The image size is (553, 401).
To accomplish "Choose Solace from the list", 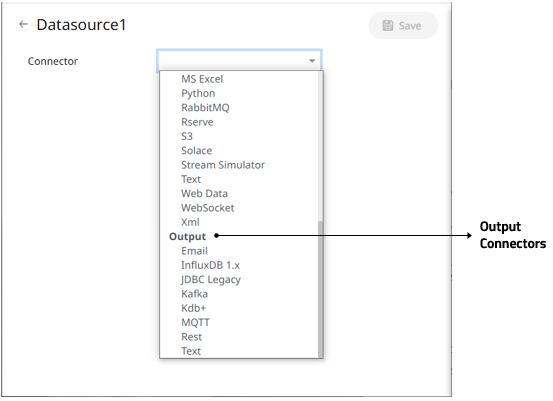I will click(x=197, y=151).
